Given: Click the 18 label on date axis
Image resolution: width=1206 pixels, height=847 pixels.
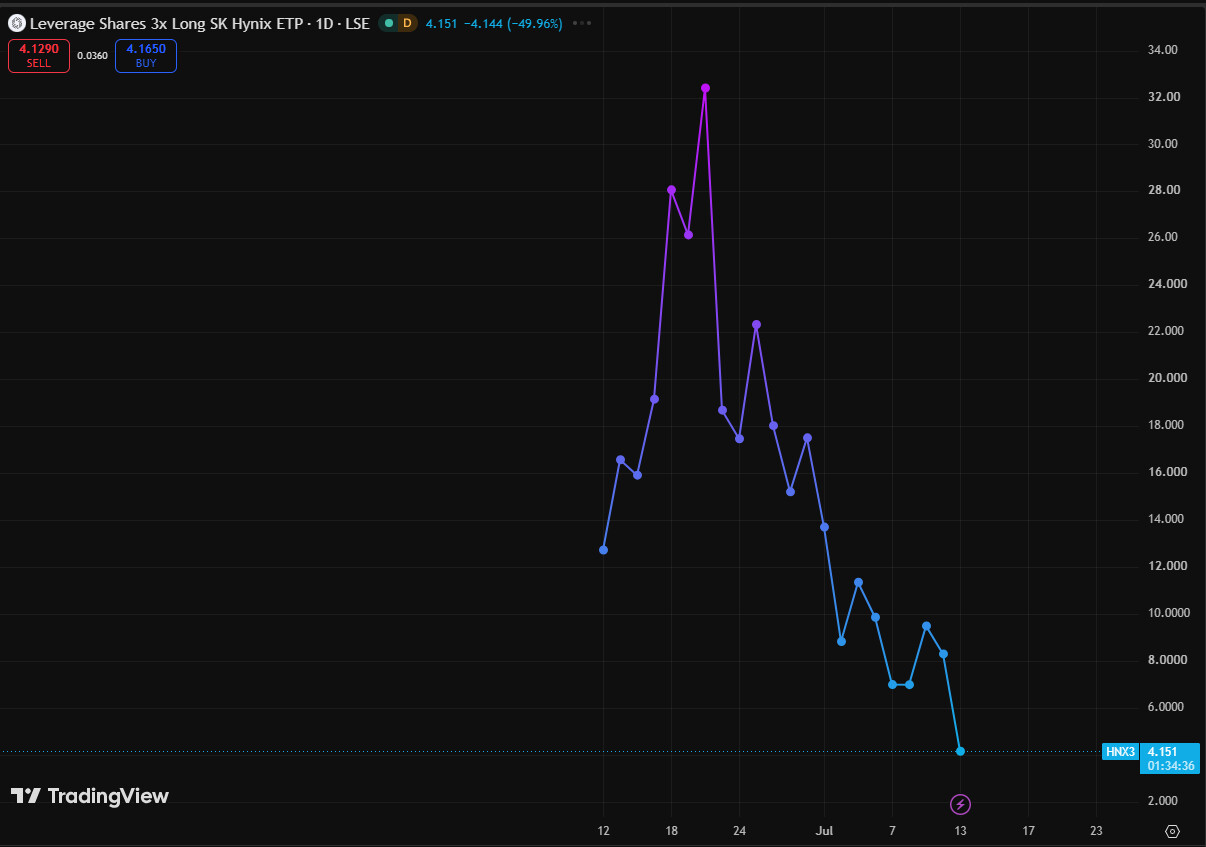Looking at the screenshot, I should 671,831.
